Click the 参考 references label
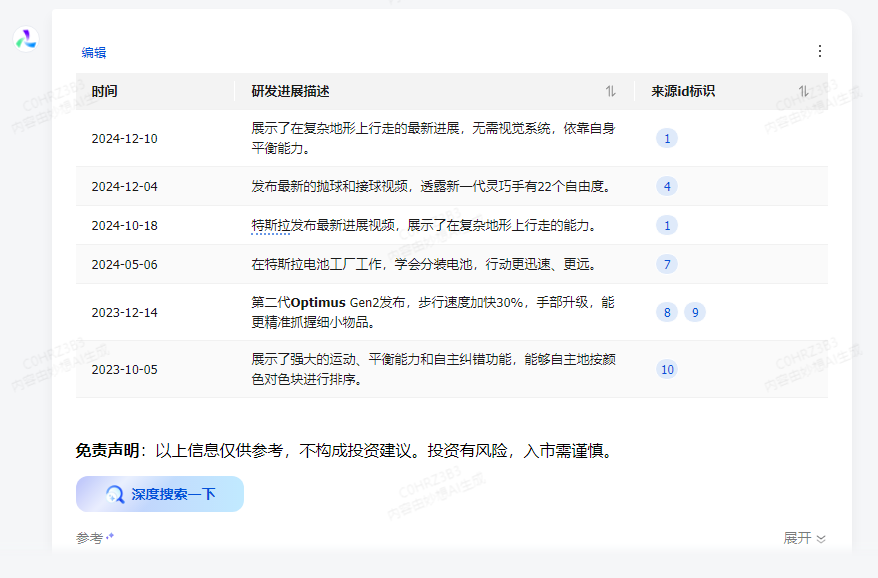Image resolution: width=878 pixels, height=578 pixels. pos(91,538)
